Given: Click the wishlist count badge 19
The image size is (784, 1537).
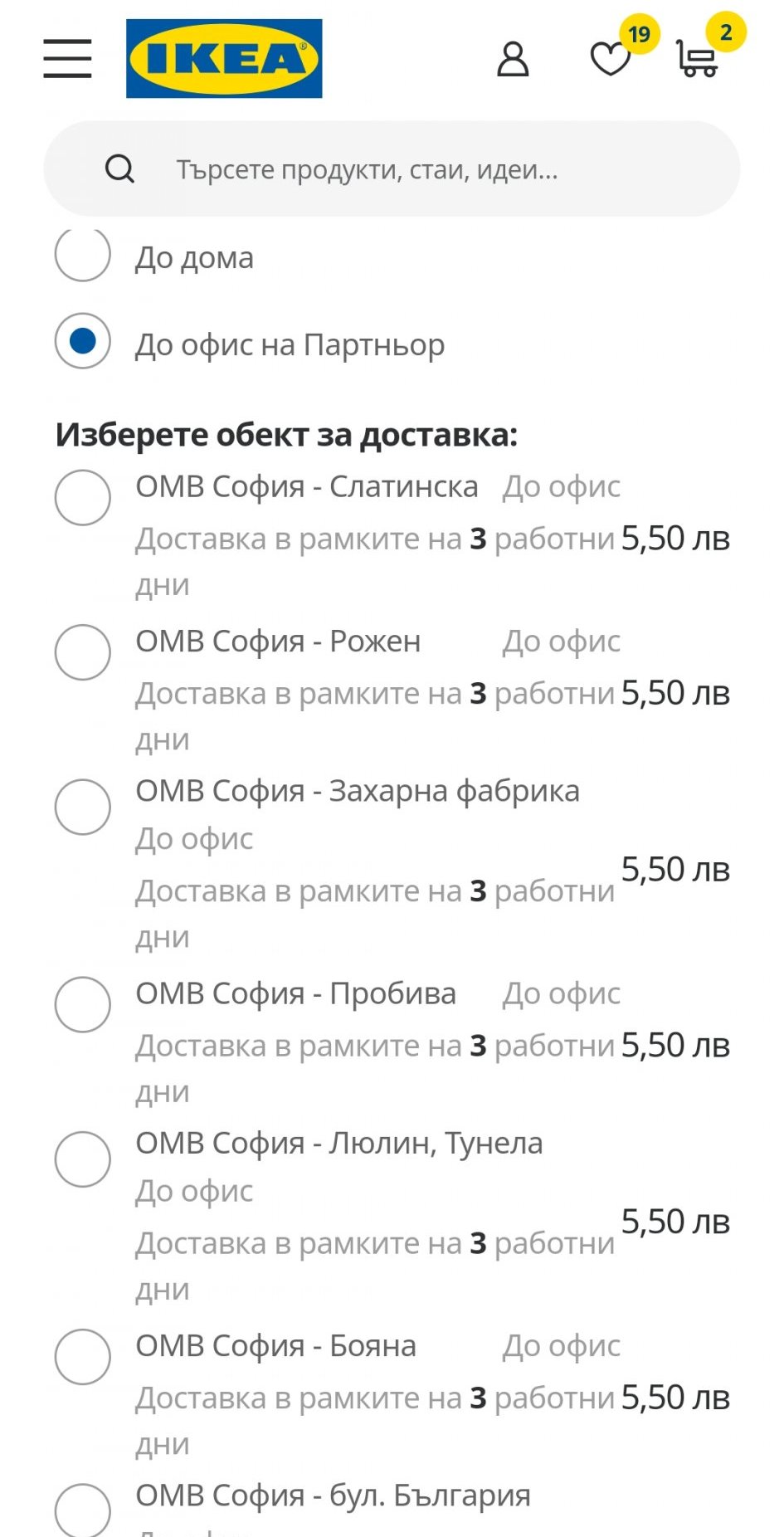Looking at the screenshot, I should [x=639, y=34].
